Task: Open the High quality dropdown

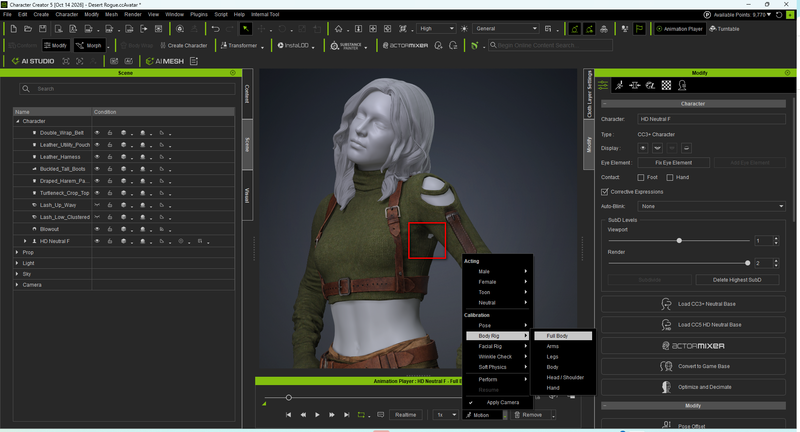Action: tap(436, 29)
